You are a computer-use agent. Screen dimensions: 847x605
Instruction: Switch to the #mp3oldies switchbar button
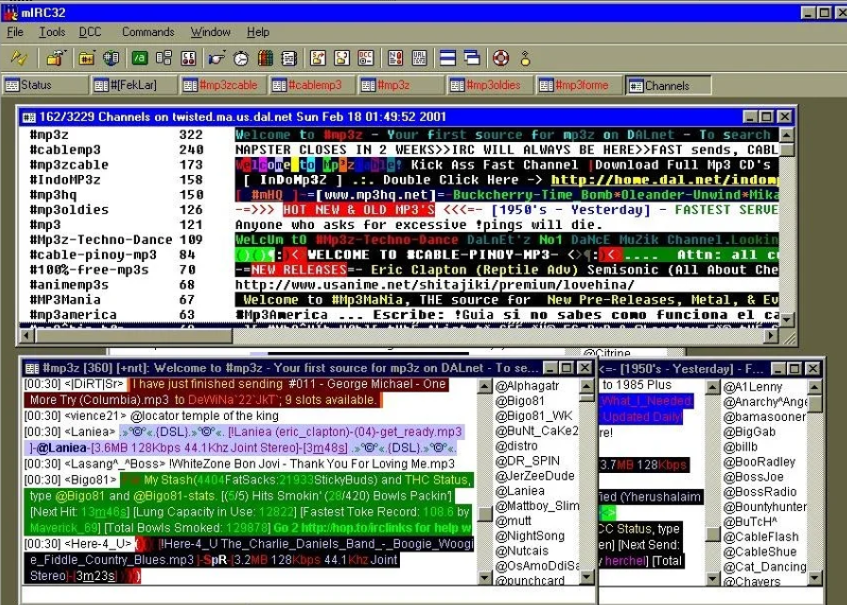click(x=490, y=85)
